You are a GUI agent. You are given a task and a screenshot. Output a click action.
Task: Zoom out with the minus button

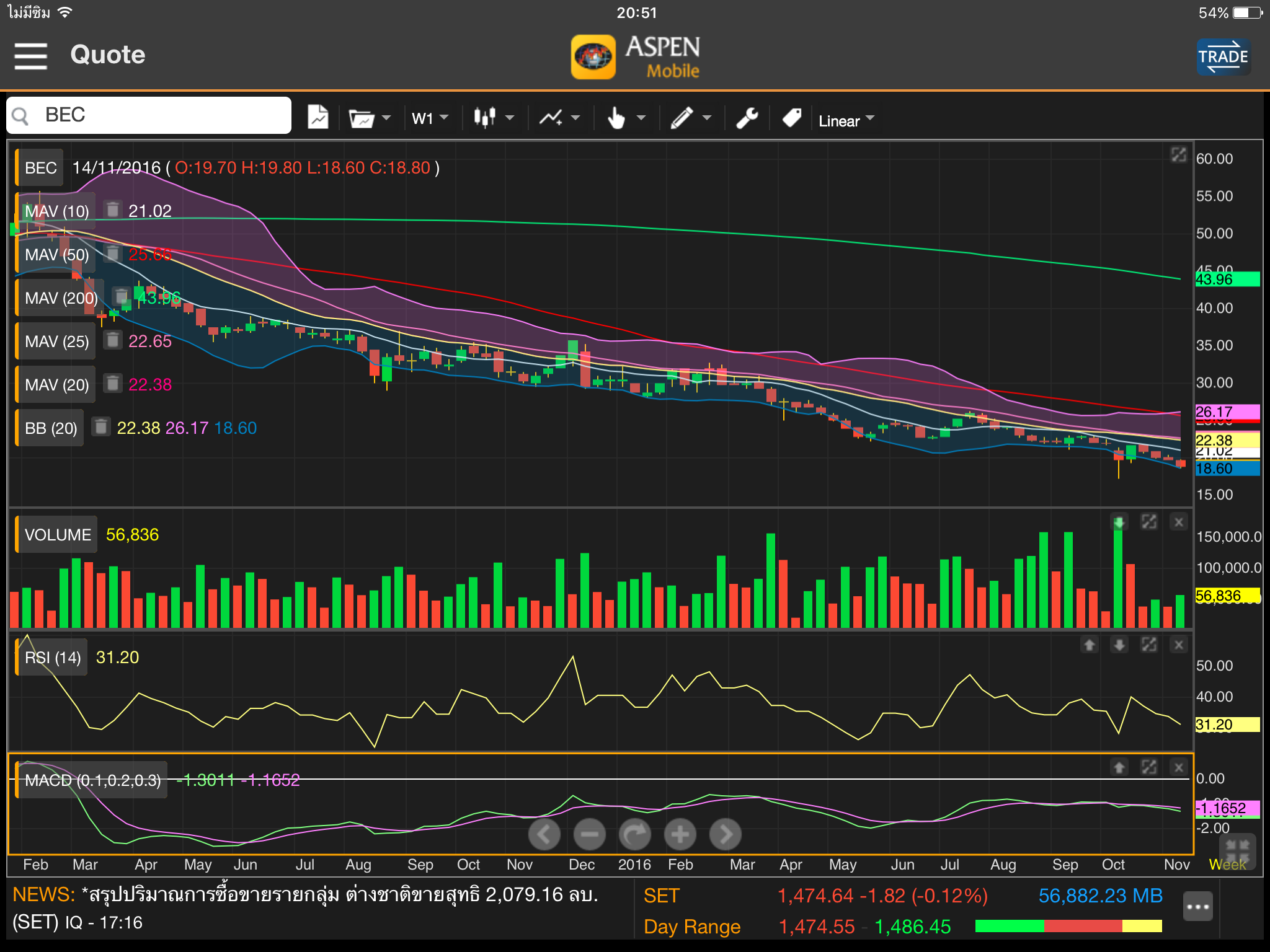[x=590, y=835]
